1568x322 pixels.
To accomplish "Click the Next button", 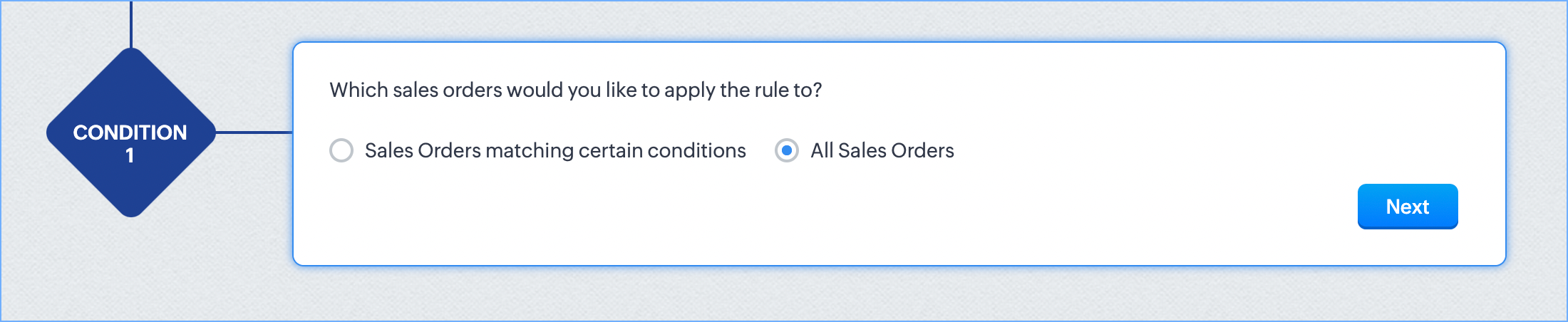I will click(x=1407, y=207).
